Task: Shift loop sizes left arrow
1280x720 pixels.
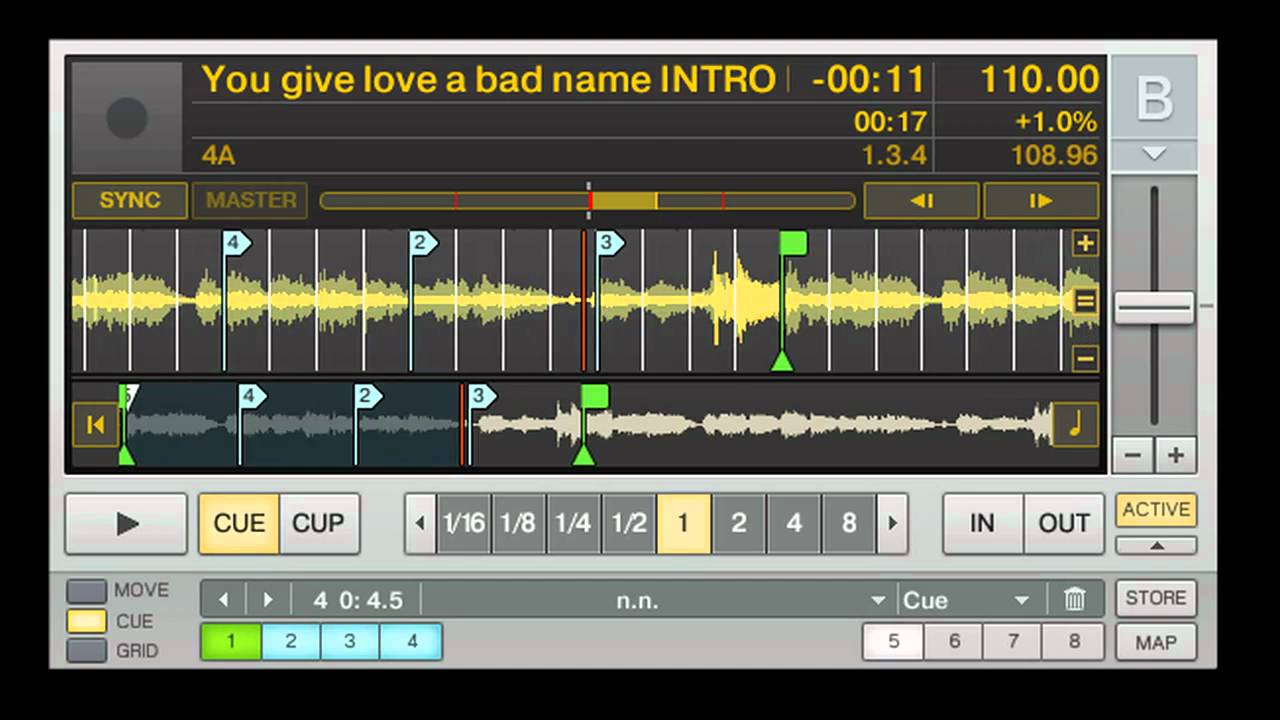Action: point(420,523)
